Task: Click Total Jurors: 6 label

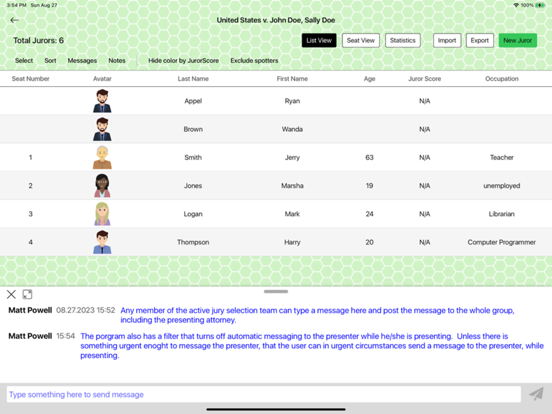Action: pos(38,40)
